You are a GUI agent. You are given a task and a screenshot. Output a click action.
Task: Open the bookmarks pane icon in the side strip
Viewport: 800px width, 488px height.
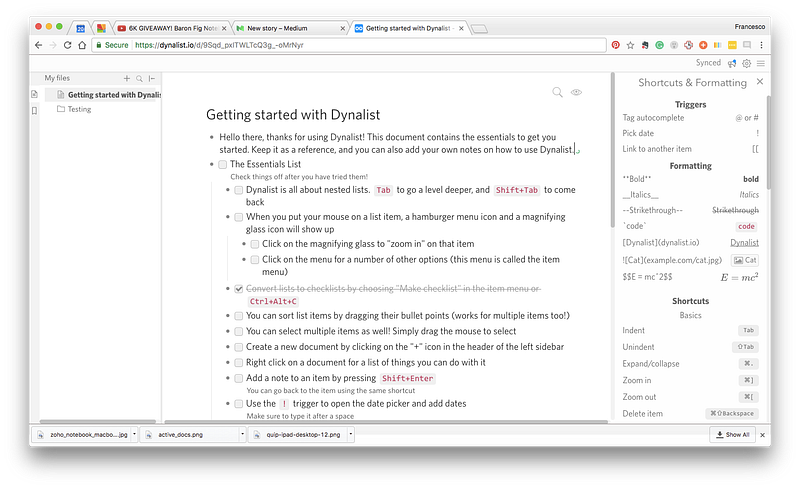pyautogui.click(x=34, y=110)
